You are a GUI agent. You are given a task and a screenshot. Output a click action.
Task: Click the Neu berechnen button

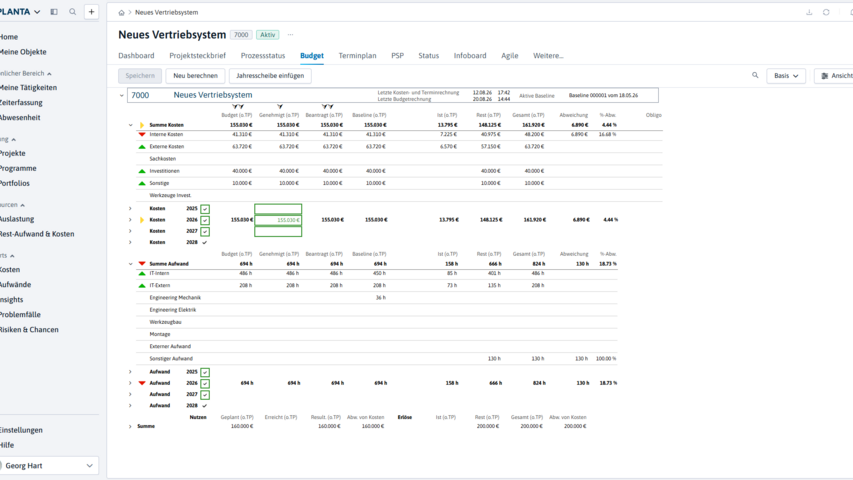point(195,76)
